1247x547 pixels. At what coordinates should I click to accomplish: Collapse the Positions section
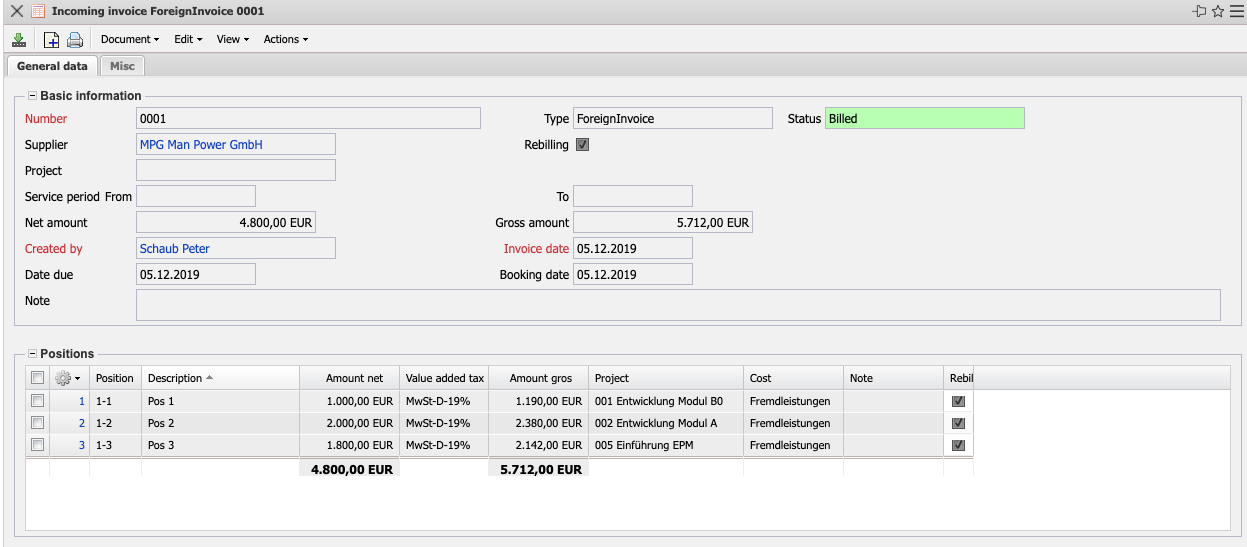click(x=32, y=354)
